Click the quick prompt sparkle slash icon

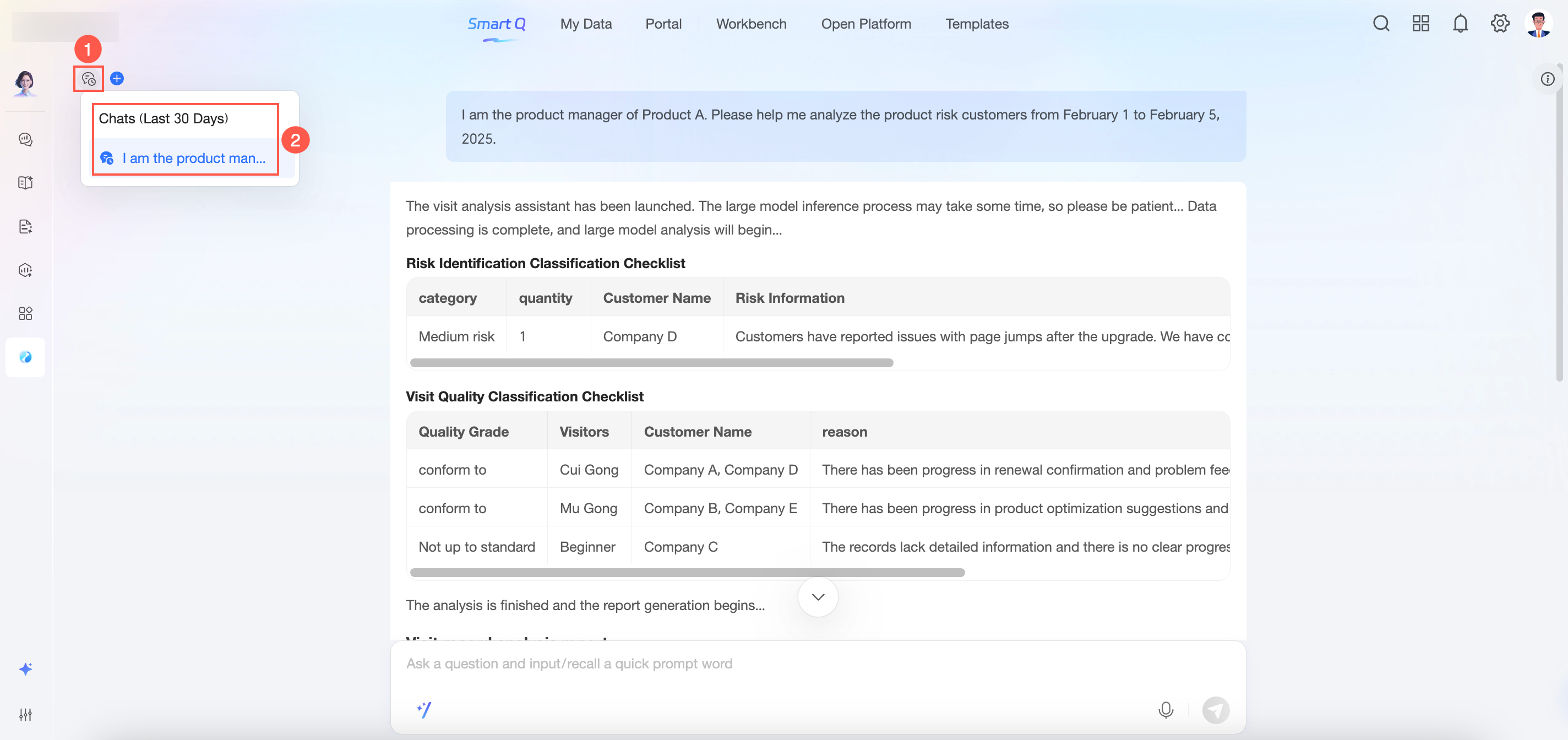point(424,710)
